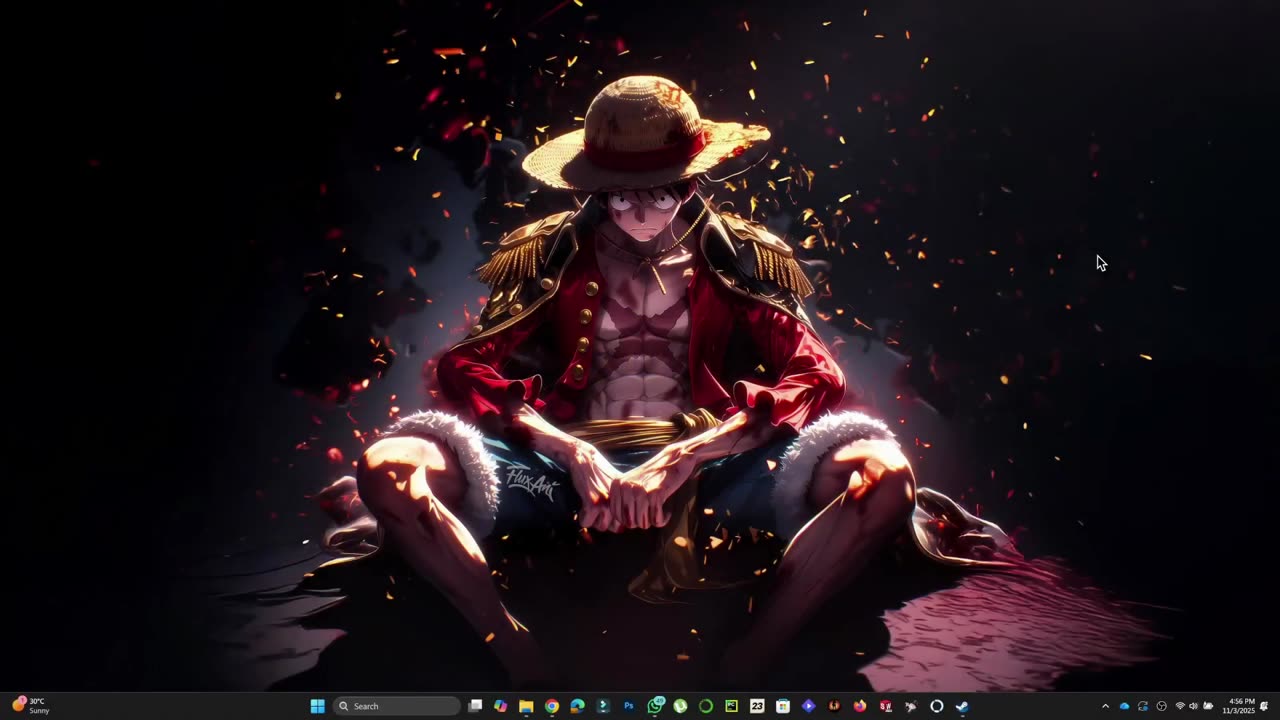
Task: Open the Windows Start menu
Action: pyautogui.click(x=317, y=706)
